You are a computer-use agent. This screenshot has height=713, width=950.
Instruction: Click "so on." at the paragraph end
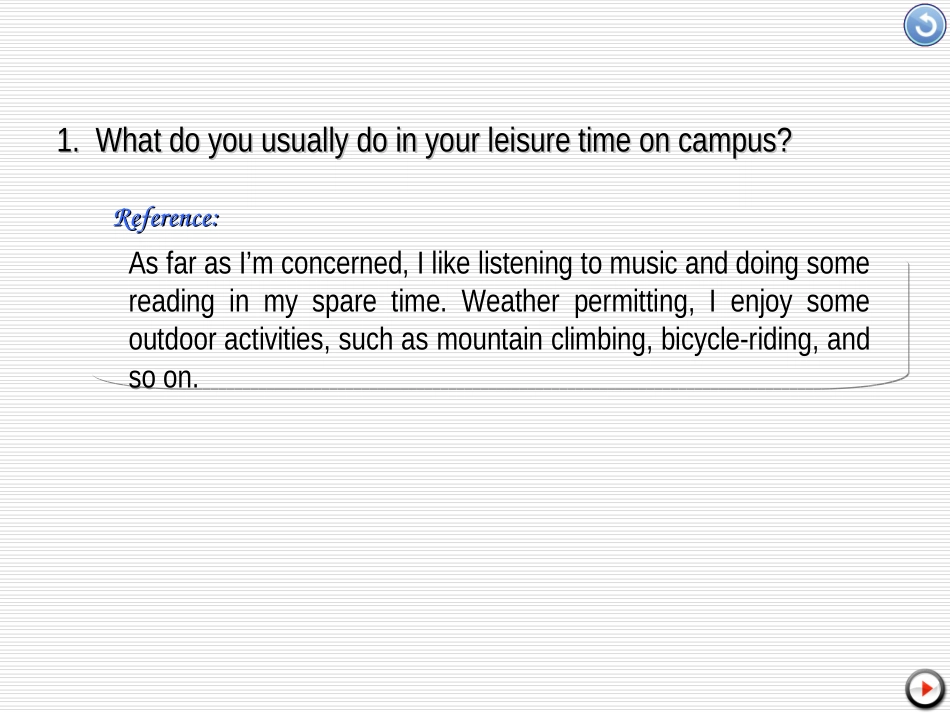(164, 378)
